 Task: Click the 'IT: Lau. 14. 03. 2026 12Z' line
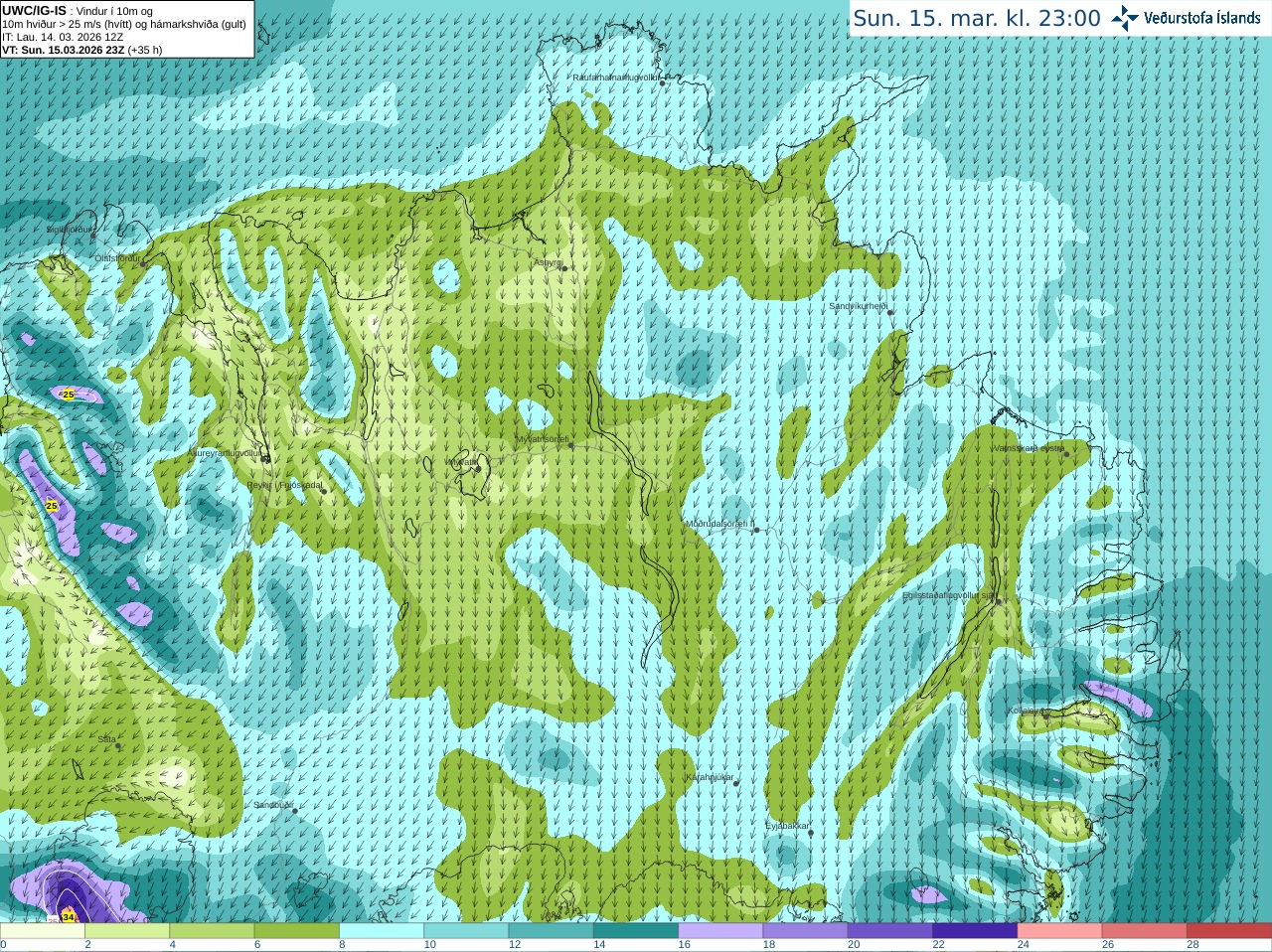[63, 37]
